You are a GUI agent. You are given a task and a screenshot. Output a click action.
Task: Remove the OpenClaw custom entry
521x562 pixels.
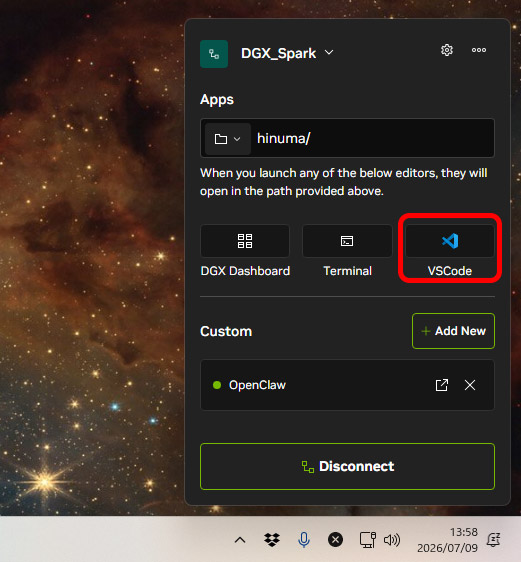[470, 385]
